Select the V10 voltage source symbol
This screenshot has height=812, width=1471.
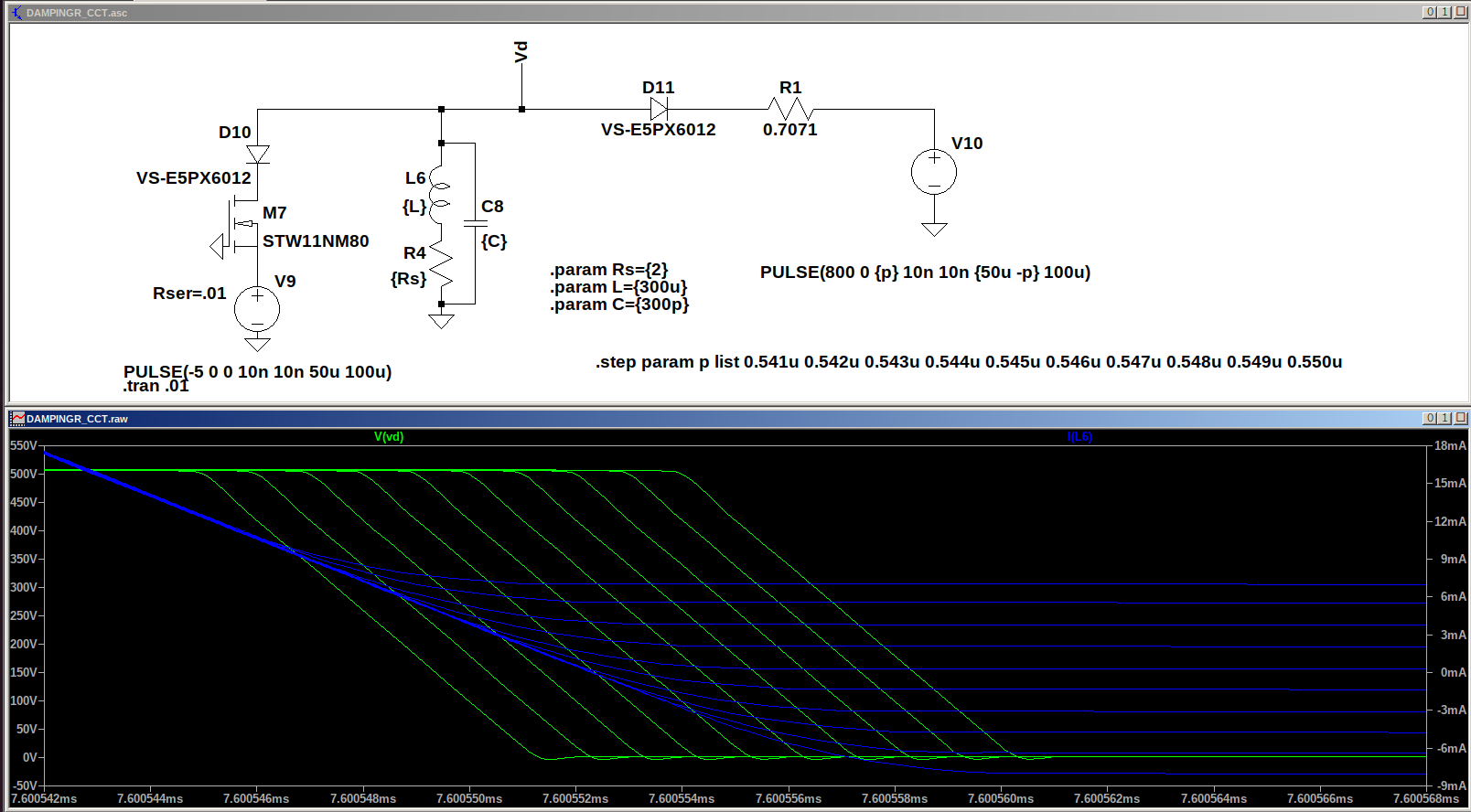pos(934,172)
